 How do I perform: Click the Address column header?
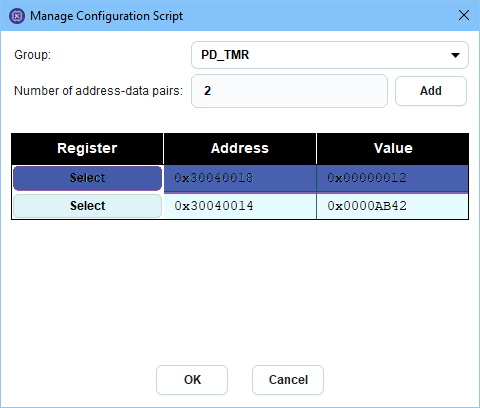(240, 148)
